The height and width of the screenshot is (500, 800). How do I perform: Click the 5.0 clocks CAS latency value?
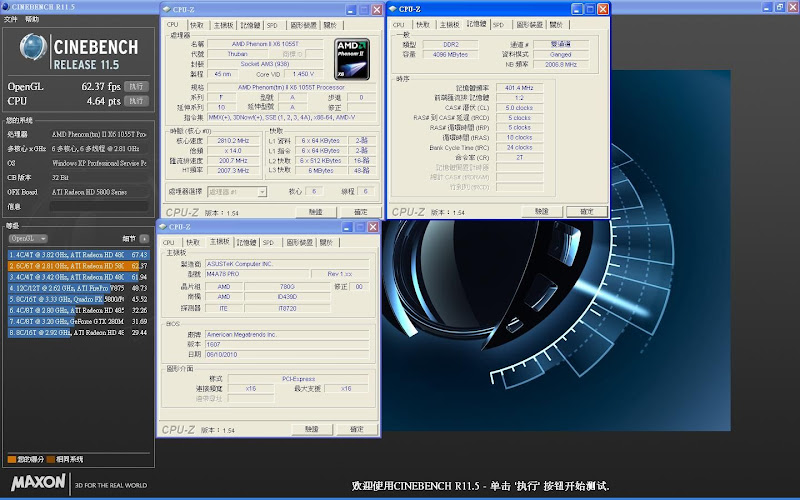pos(519,108)
